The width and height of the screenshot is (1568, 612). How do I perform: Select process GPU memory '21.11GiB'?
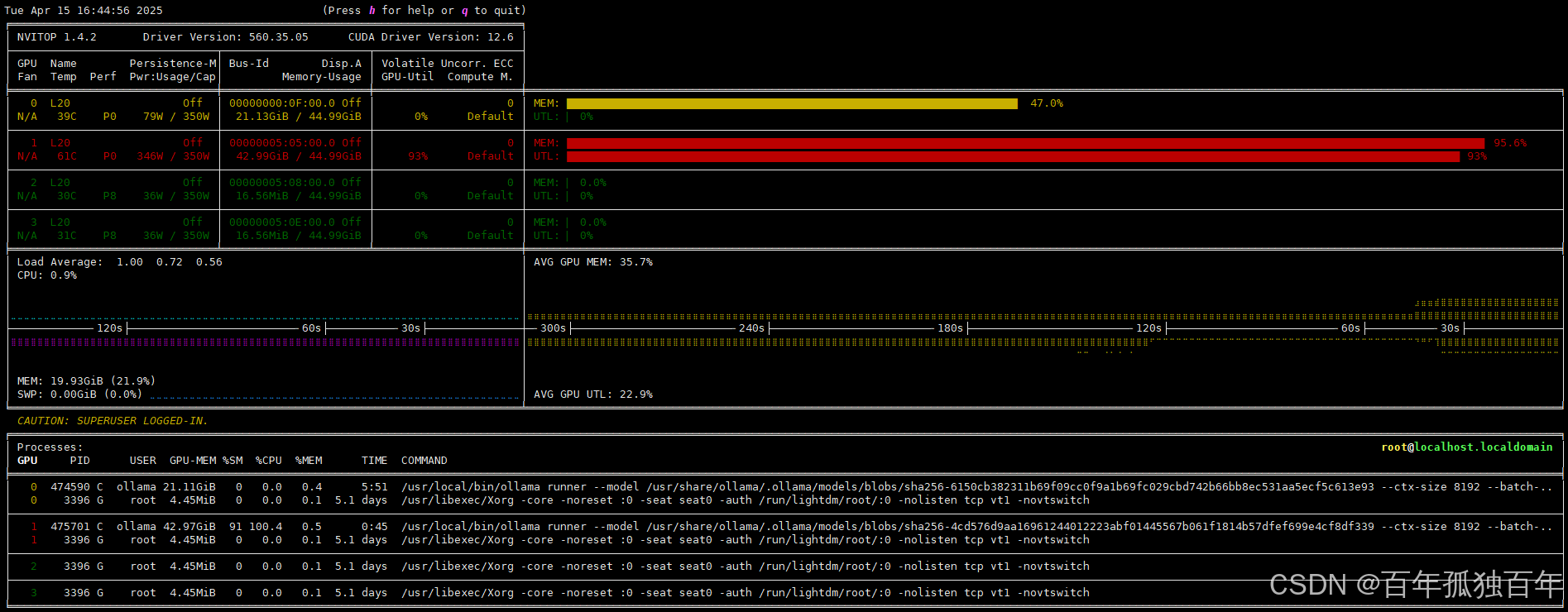point(189,487)
